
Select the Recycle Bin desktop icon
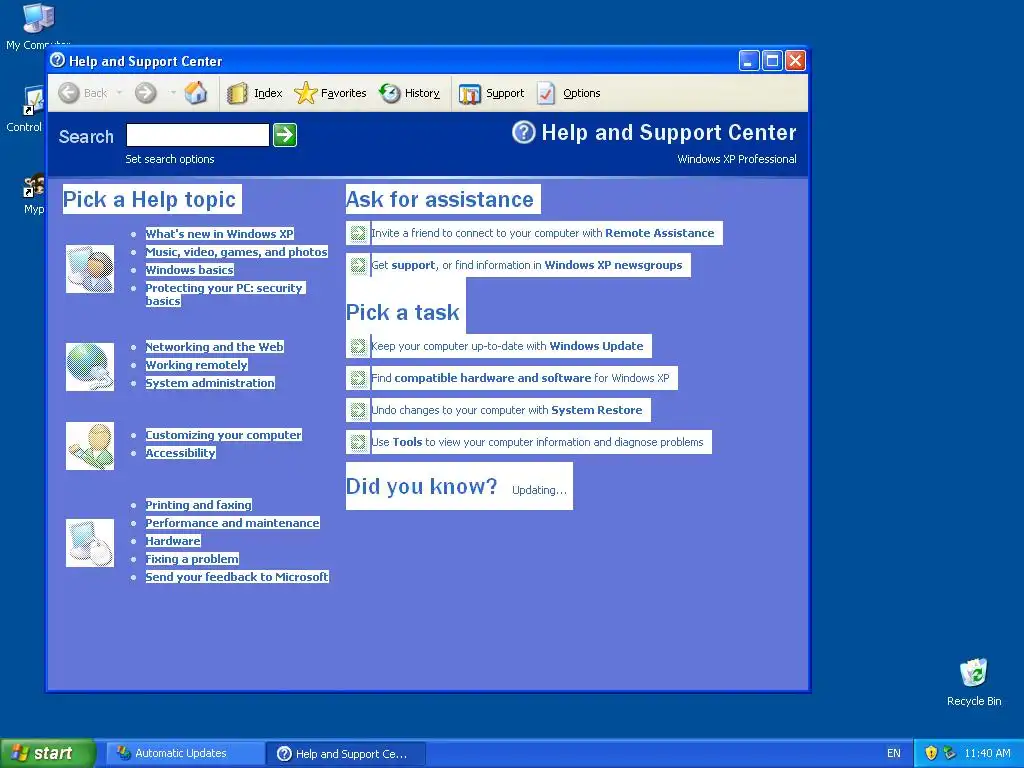[x=974, y=682]
